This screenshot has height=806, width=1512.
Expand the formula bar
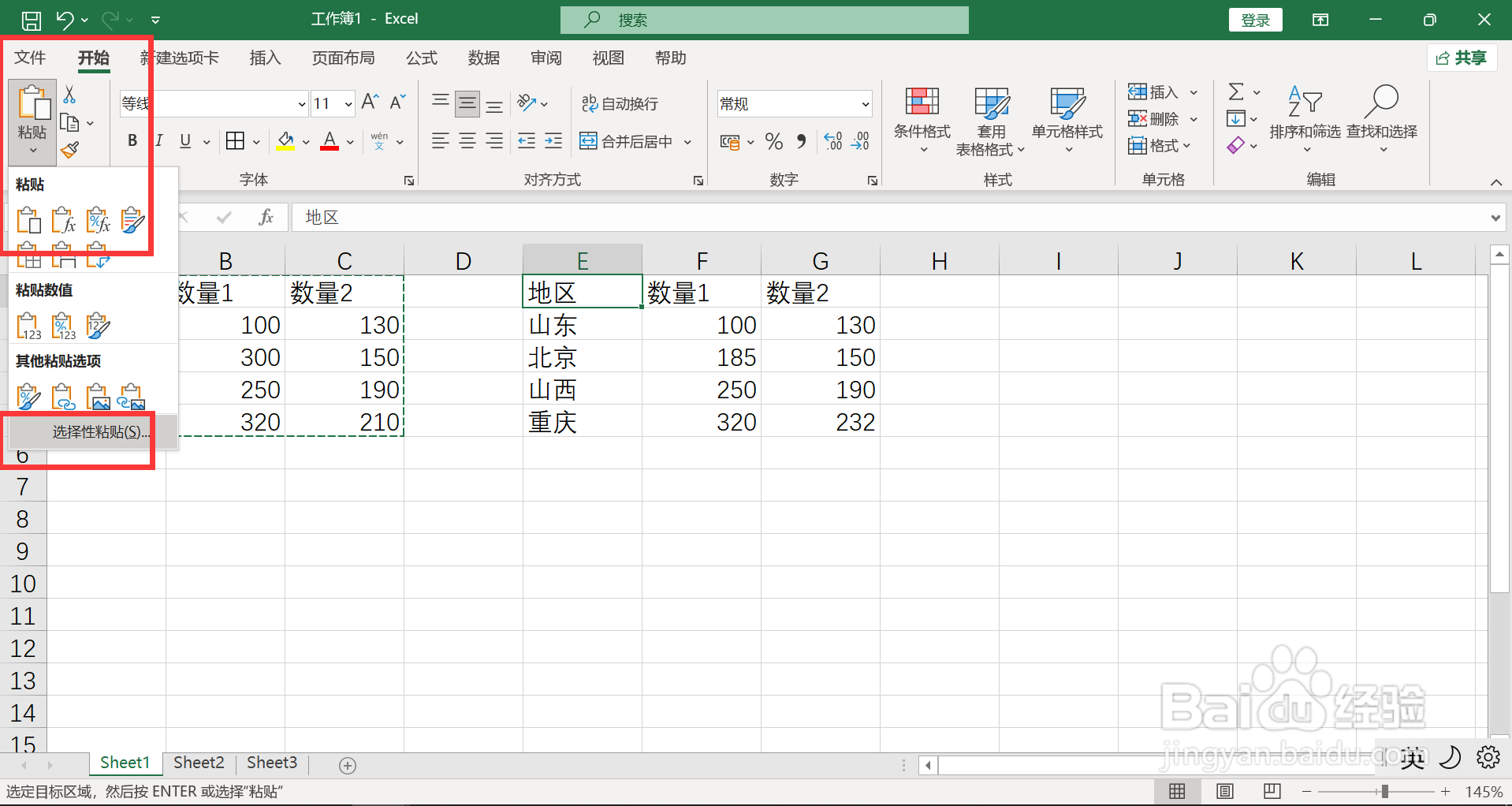(1495, 218)
